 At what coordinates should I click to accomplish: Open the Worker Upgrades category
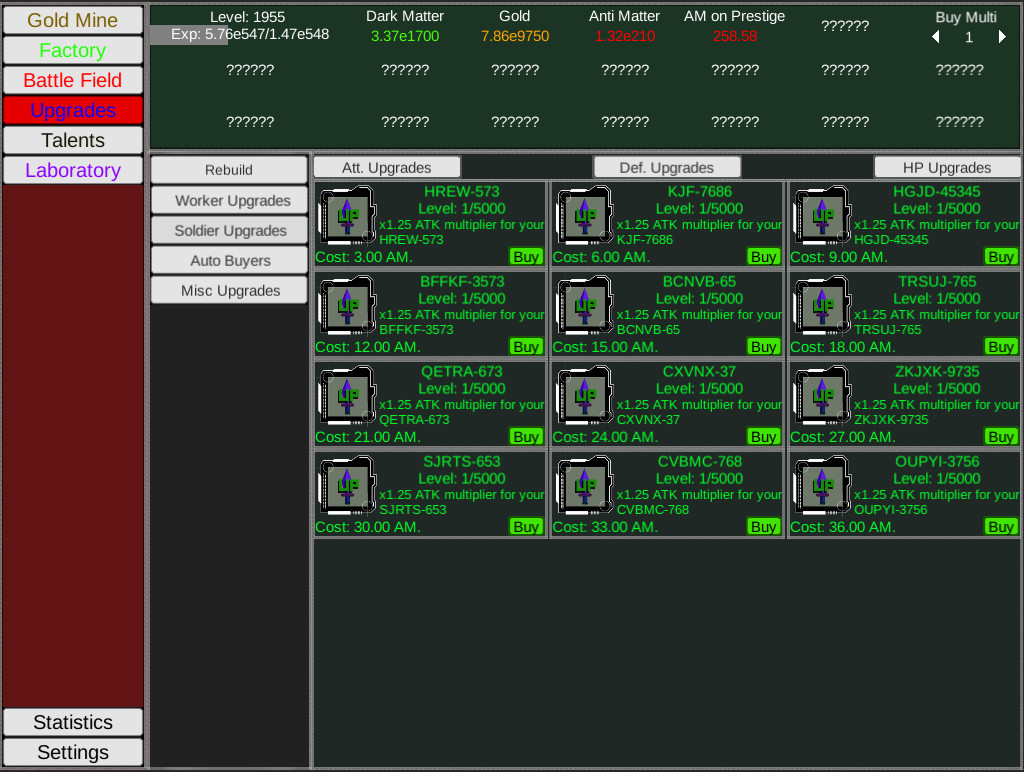pos(230,201)
